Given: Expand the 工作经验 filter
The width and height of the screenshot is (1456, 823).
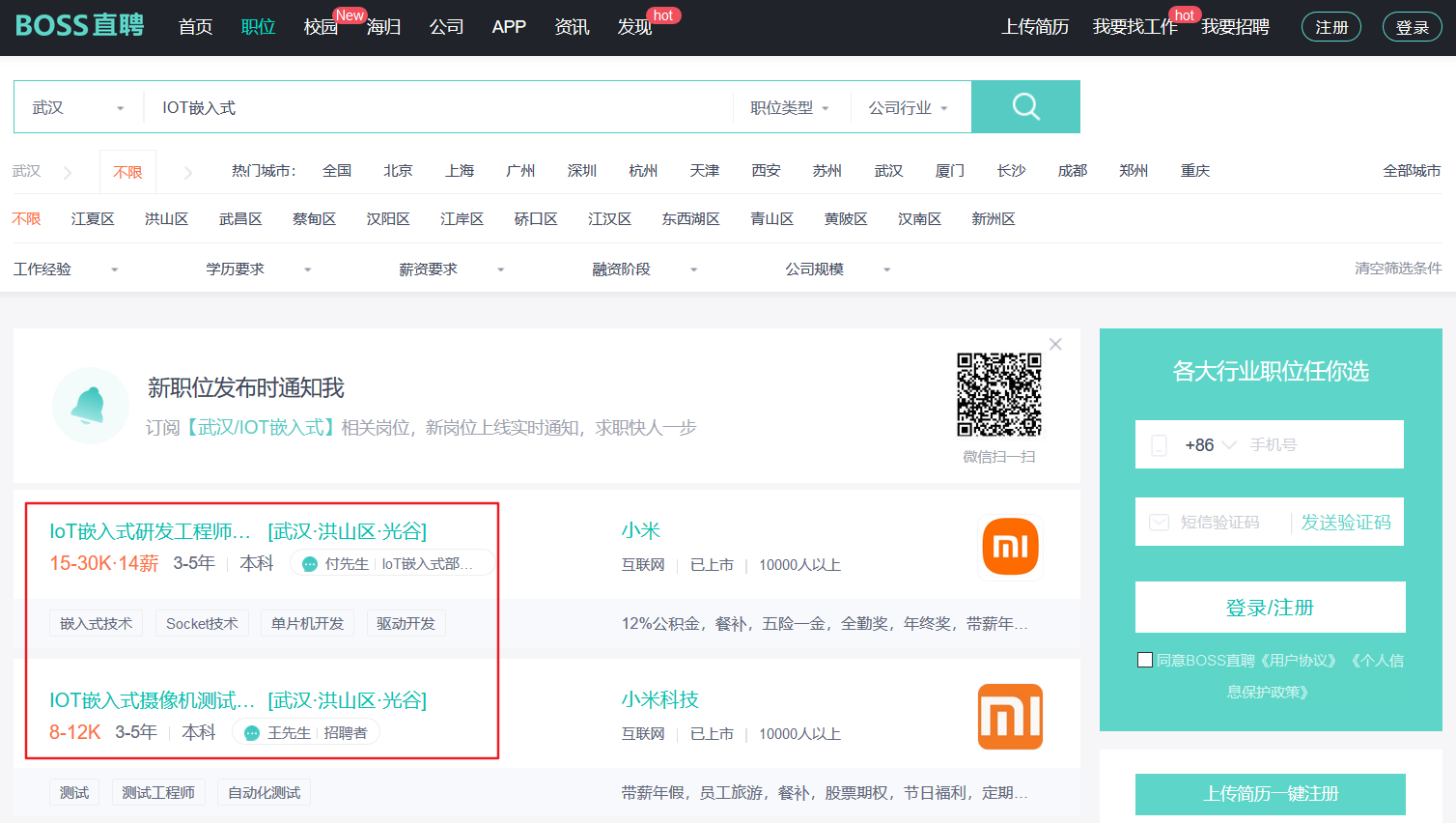Looking at the screenshot, I should [x=66, y=270].
